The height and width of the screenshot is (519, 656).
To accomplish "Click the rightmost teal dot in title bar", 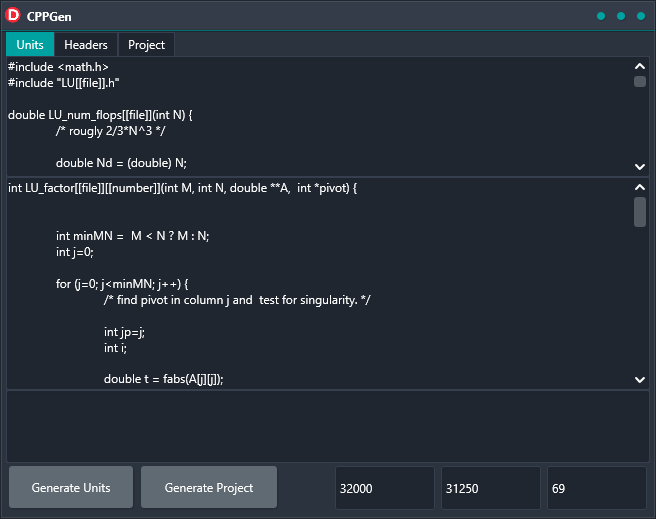I will click(x=640, y=16).
